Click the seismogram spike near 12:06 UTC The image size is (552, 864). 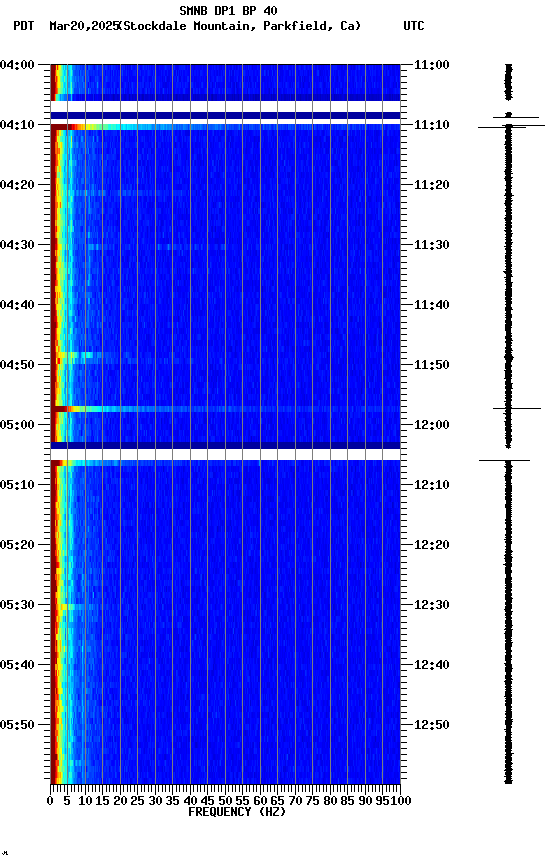coord(505,460)
